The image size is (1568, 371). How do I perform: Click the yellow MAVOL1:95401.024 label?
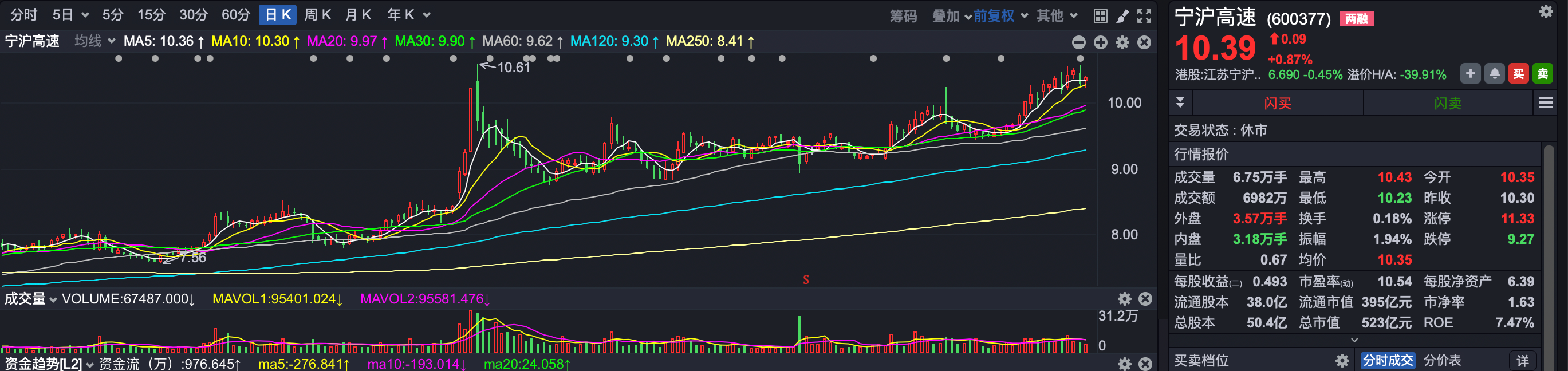click(278, 299)
